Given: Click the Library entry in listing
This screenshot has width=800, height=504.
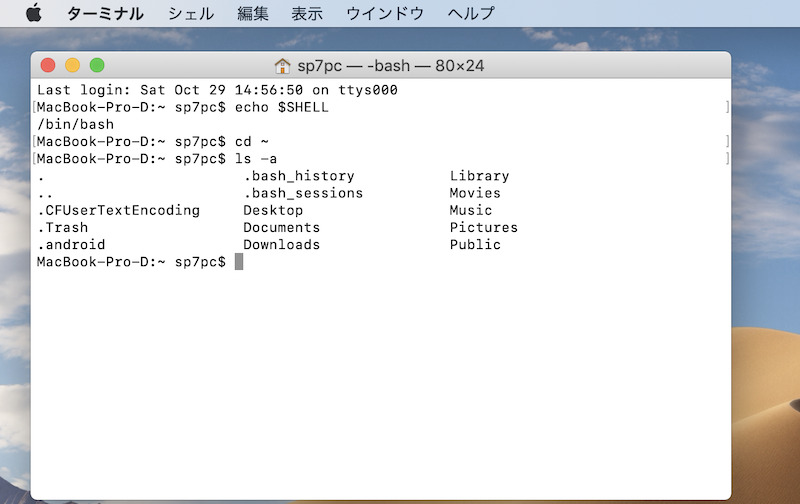Looking at the screenshot, I should [x=479, y=176].
